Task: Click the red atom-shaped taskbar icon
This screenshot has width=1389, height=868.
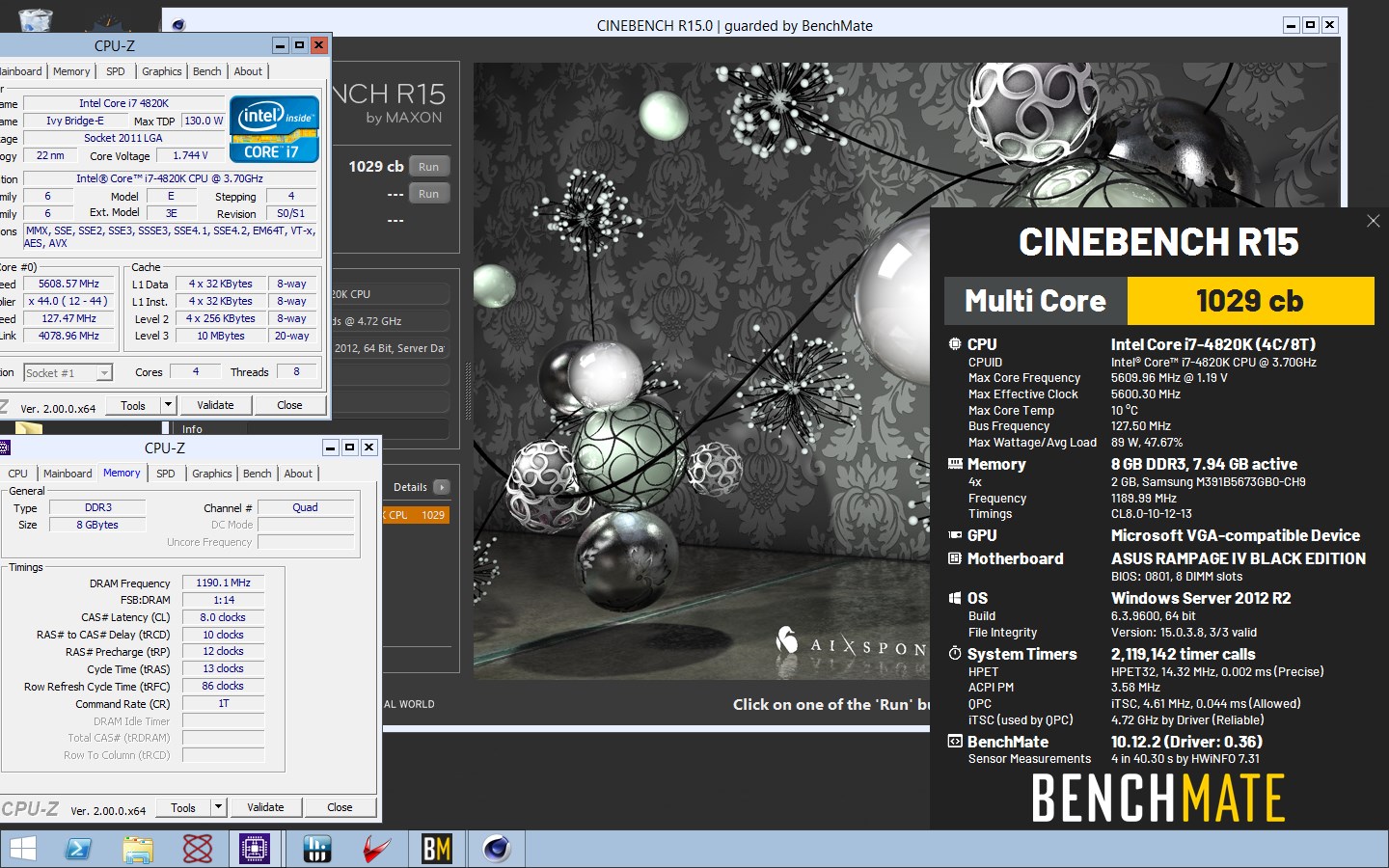Action: click(x=198, y=849)
